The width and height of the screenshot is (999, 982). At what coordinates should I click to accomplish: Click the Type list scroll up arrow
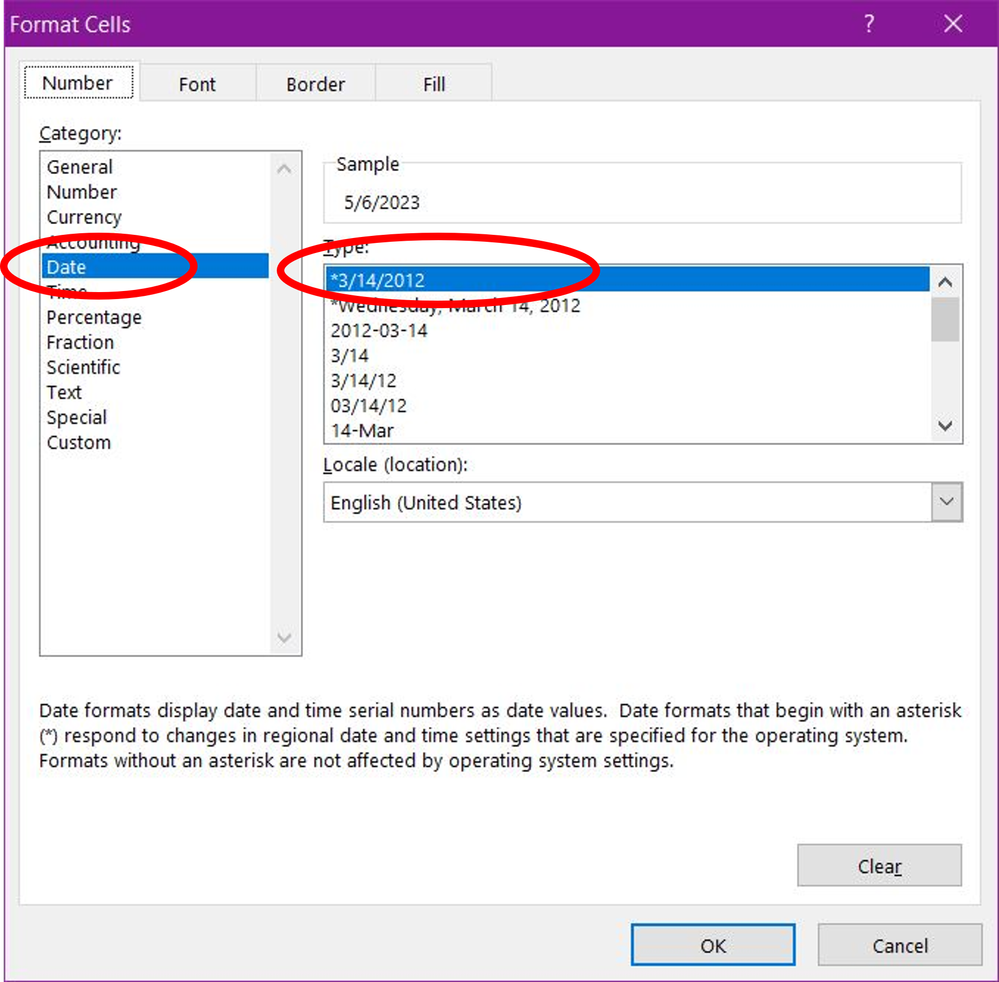coord(945,282)
